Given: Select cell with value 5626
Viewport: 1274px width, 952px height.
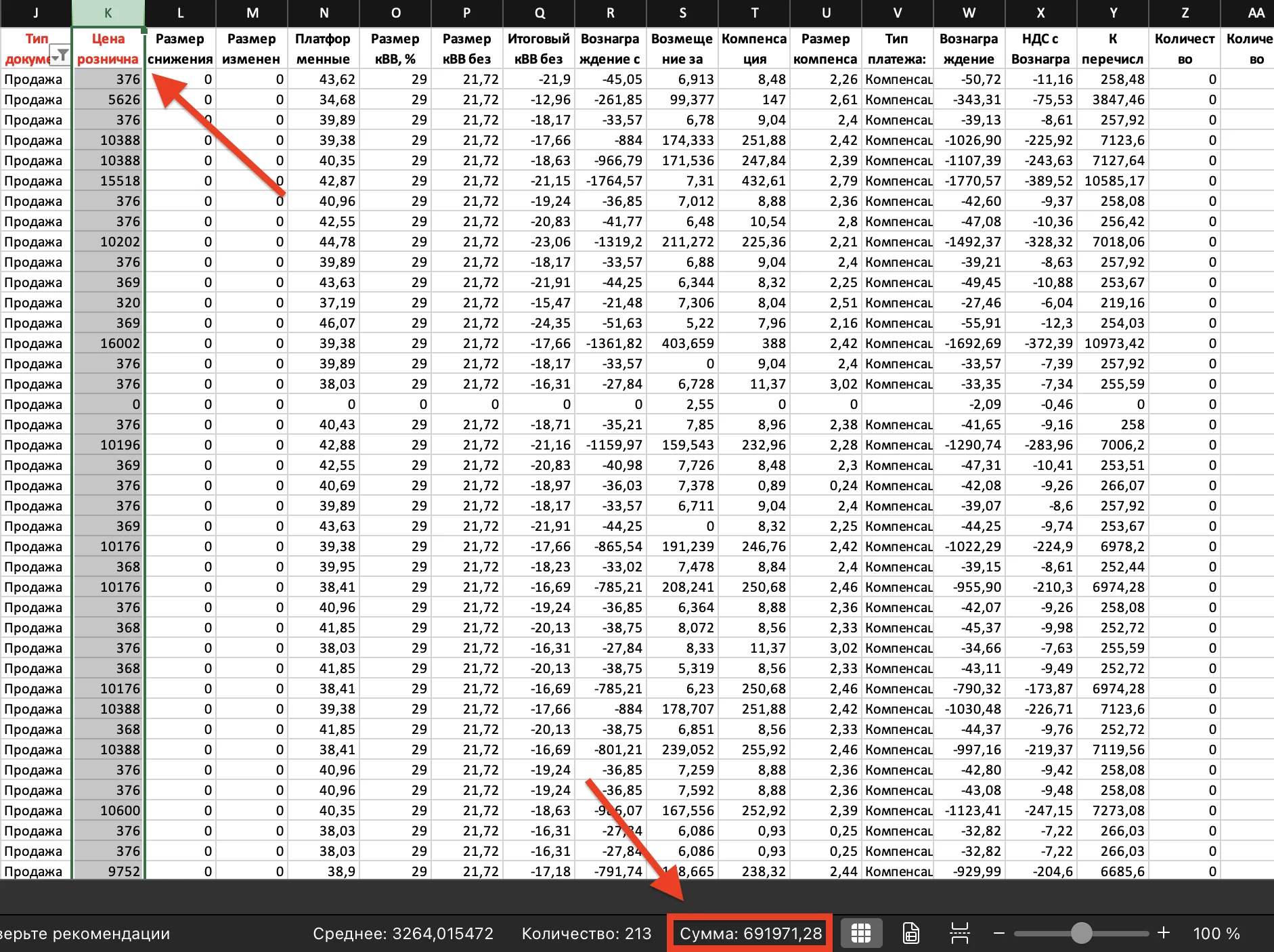Looking at the screenshot, I should [x=108, y=100].
